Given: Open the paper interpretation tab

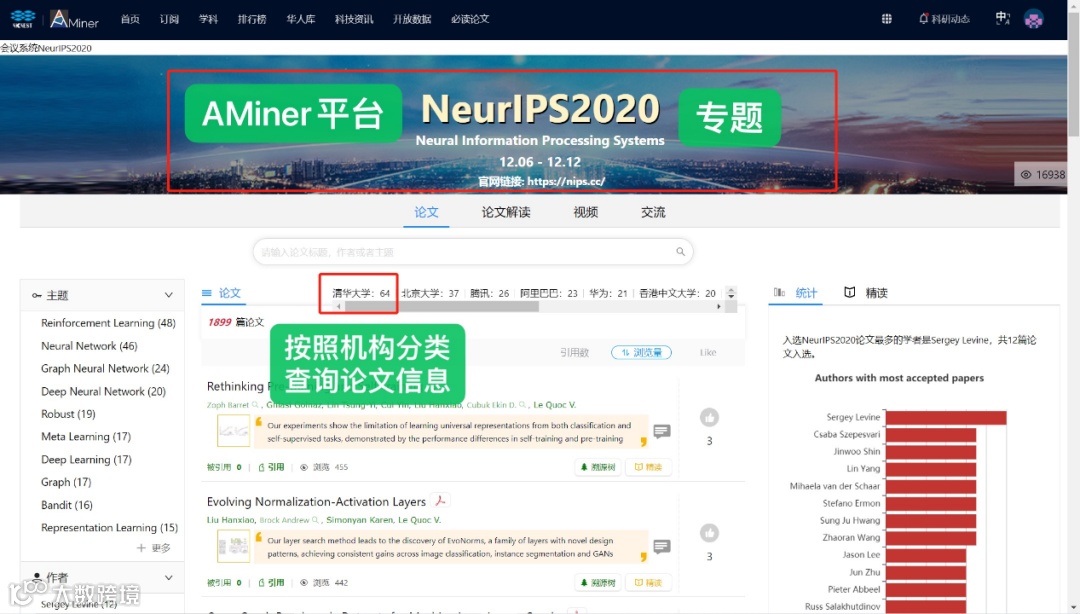Looking at the screenshot, I should [x=506, y=212].
